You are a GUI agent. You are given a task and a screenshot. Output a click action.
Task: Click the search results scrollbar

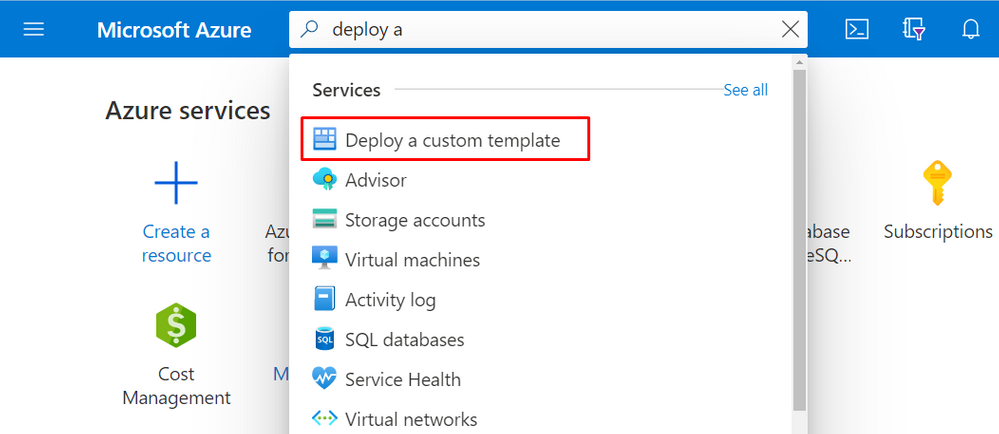(x=798, y=250)
